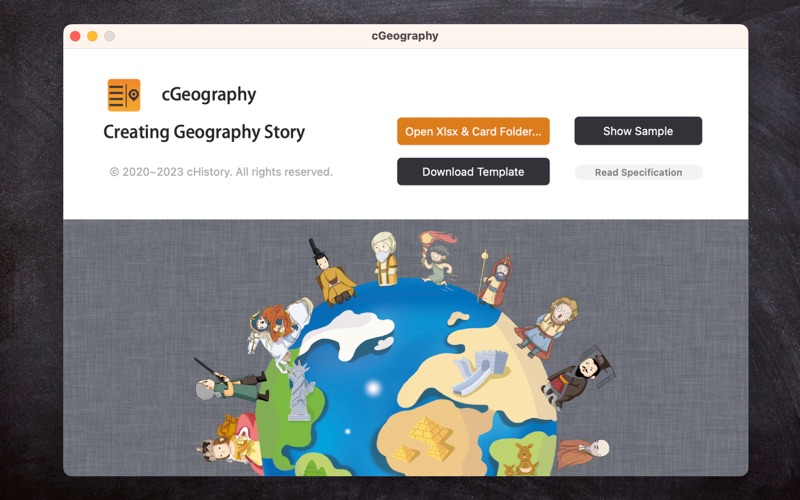
Task: Click the orange cGeography app logo
Action: coord(123,95)
